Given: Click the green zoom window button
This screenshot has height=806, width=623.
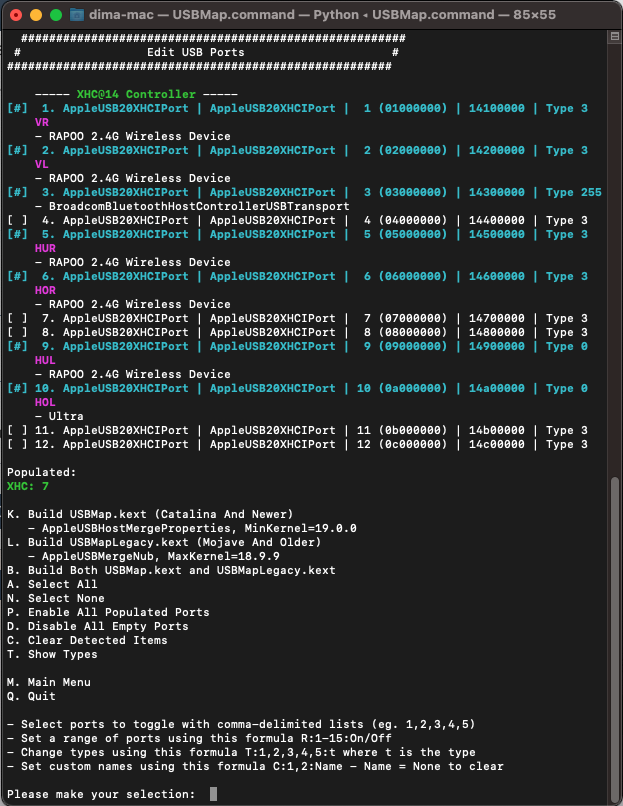Looking at the screenshot, I should click(x=56, y=15).
